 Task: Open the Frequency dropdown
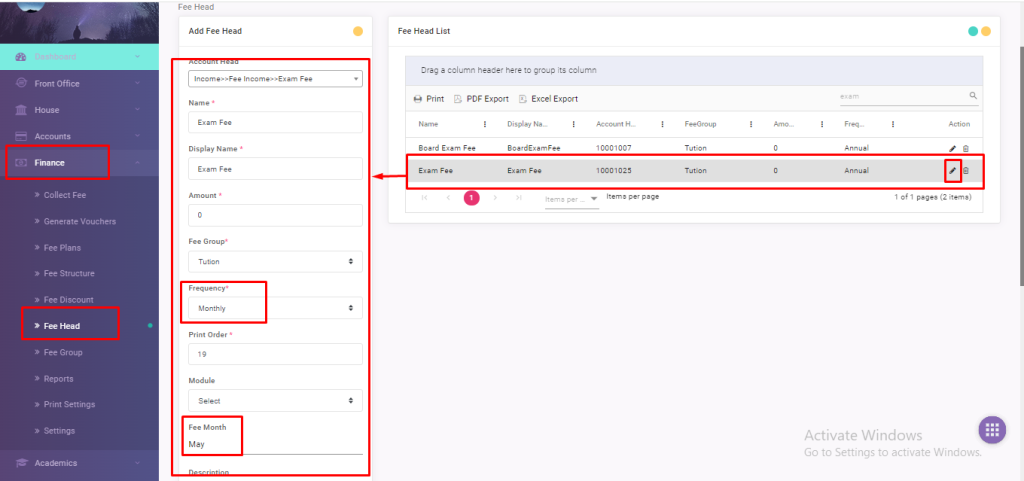275,308
